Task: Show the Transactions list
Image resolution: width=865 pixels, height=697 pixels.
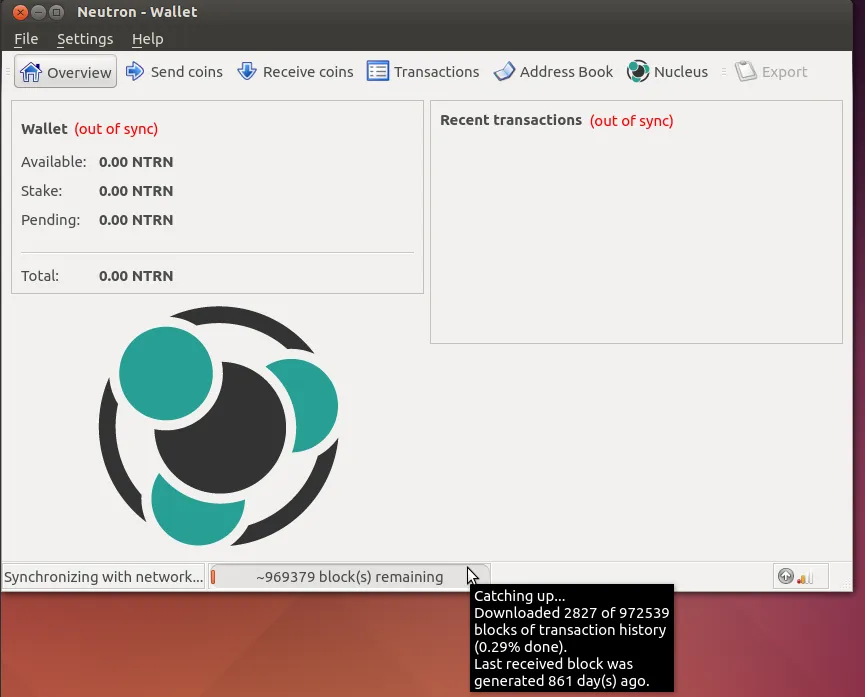Action: [423, 72]
